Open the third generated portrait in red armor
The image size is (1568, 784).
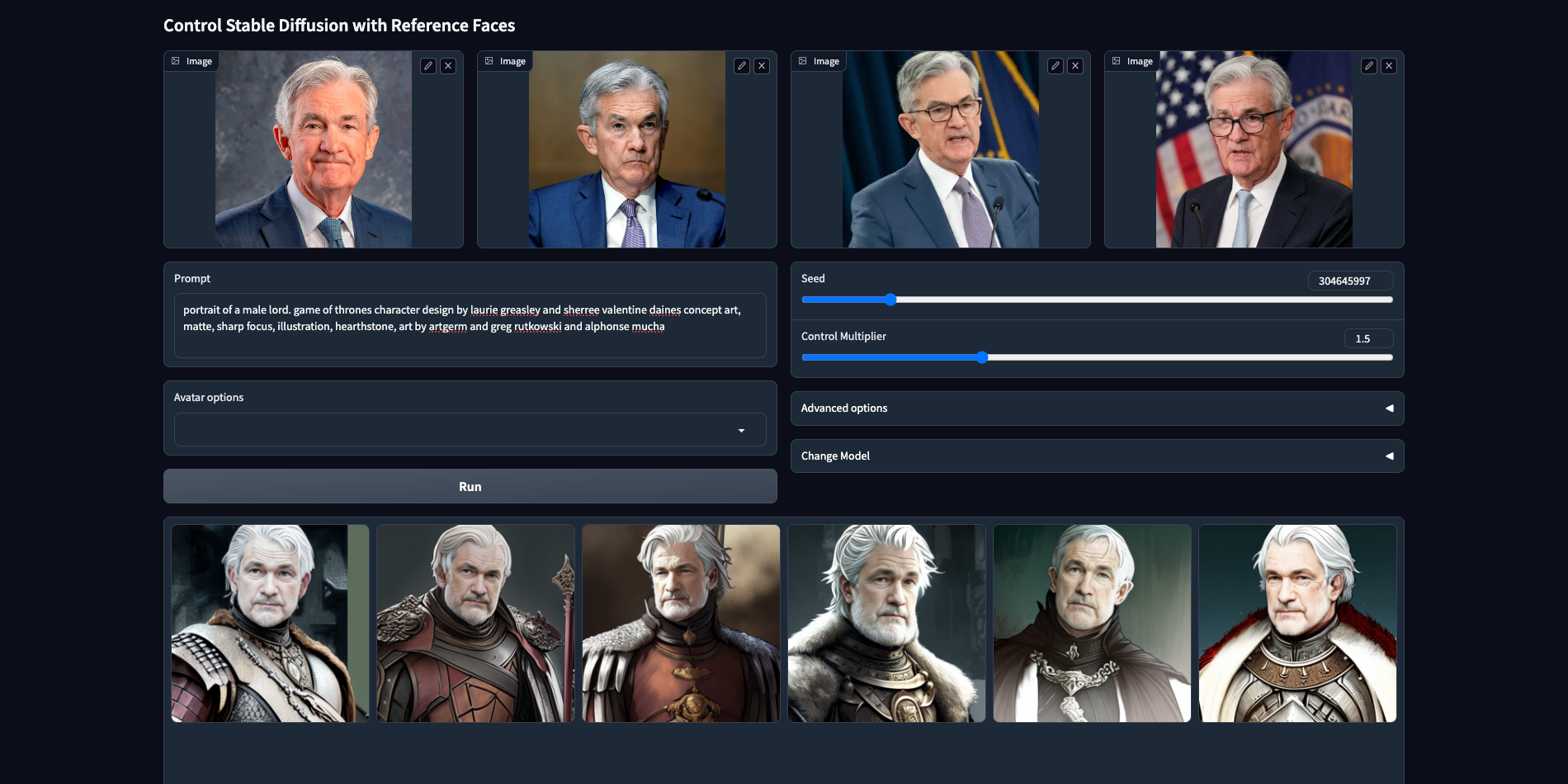pos(682,624)
